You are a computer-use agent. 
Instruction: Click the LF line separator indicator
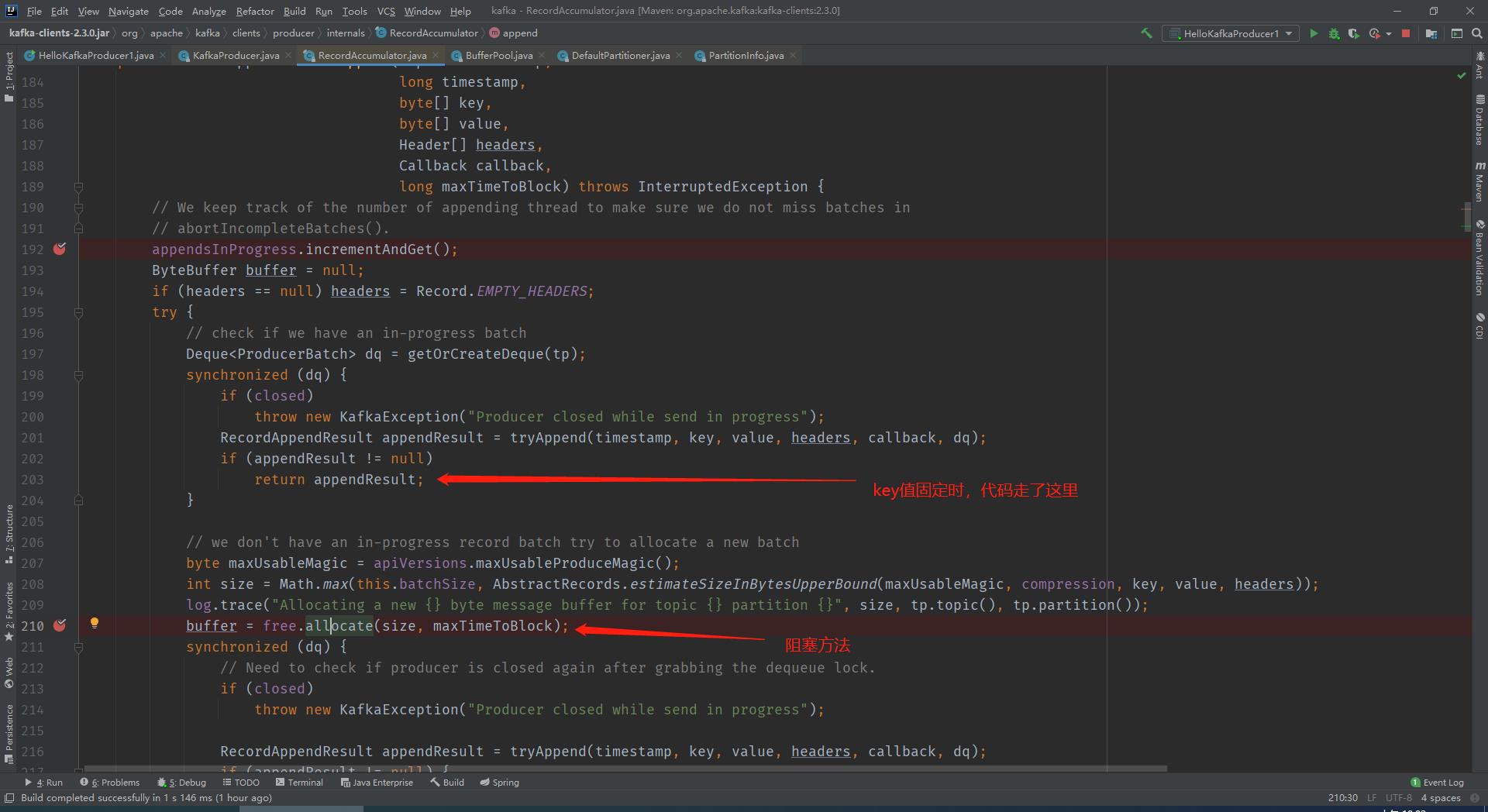point(1372,798)
